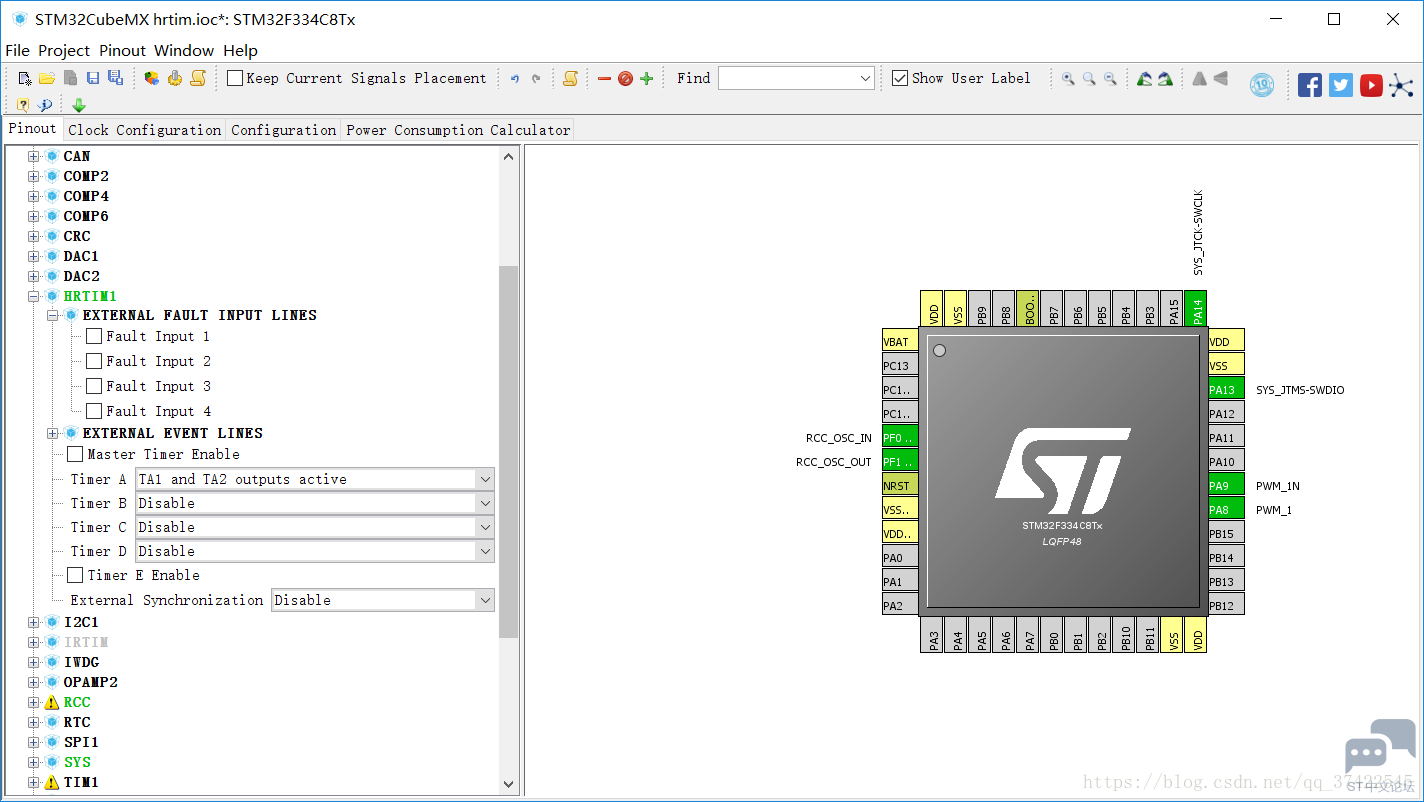
Task: Open the Find combo box
Action: pyautogui.click(x=796, y=78)
